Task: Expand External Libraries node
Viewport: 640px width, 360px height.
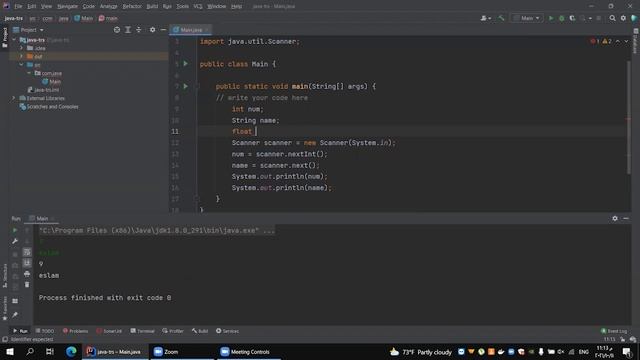Action: click(x=13, y=98)
